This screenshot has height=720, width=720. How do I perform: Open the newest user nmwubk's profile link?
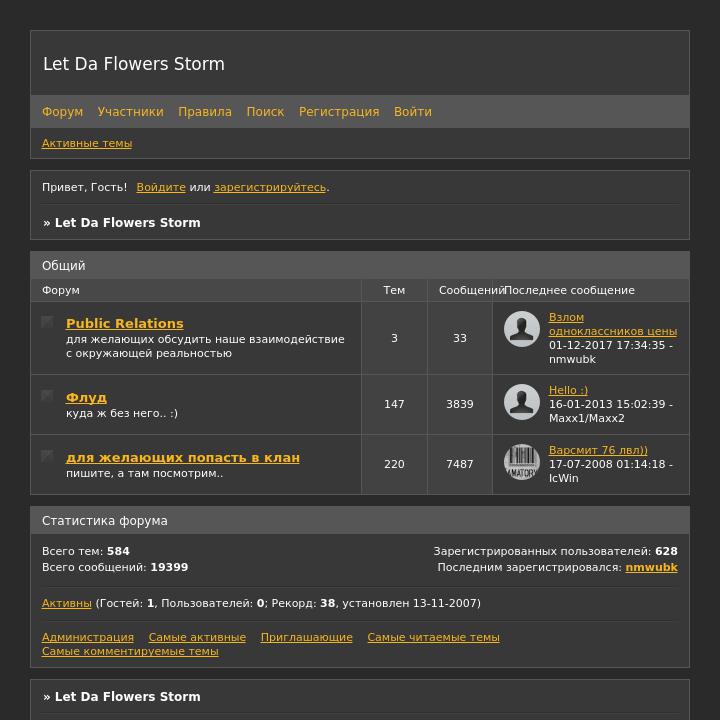651,567
